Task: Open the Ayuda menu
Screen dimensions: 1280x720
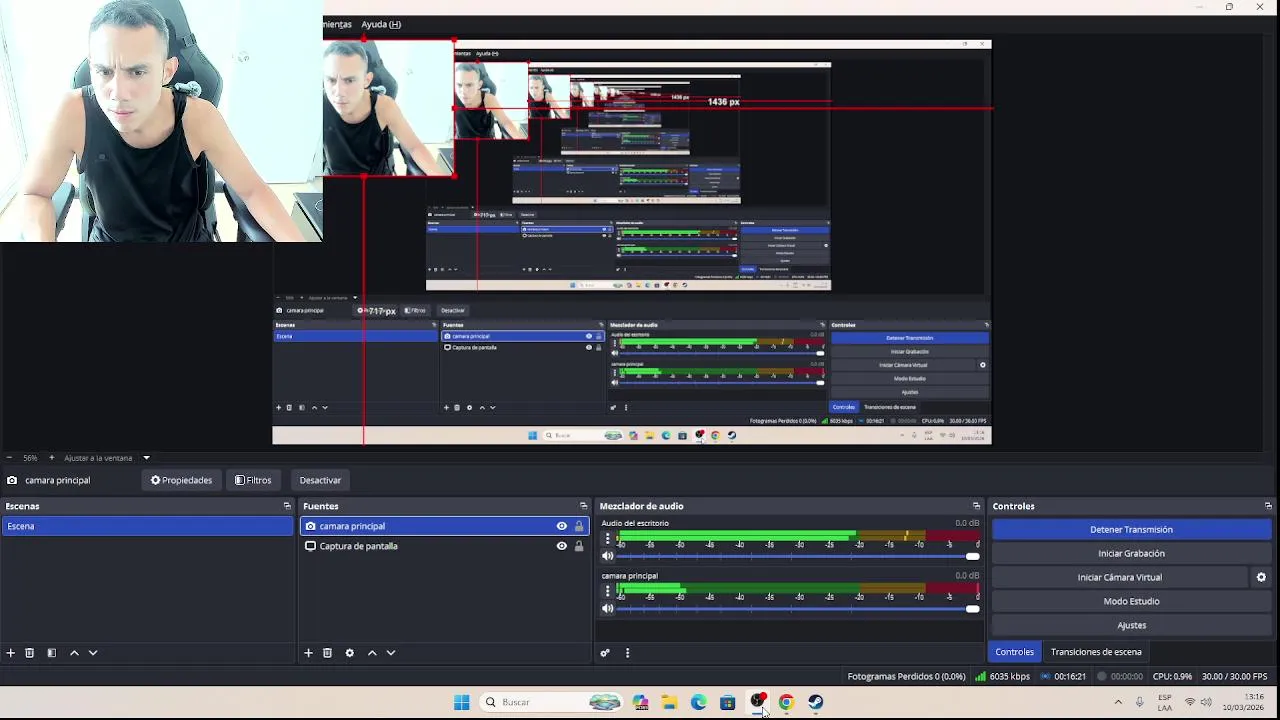Action: pyautogui.click(x=381, y=24)
